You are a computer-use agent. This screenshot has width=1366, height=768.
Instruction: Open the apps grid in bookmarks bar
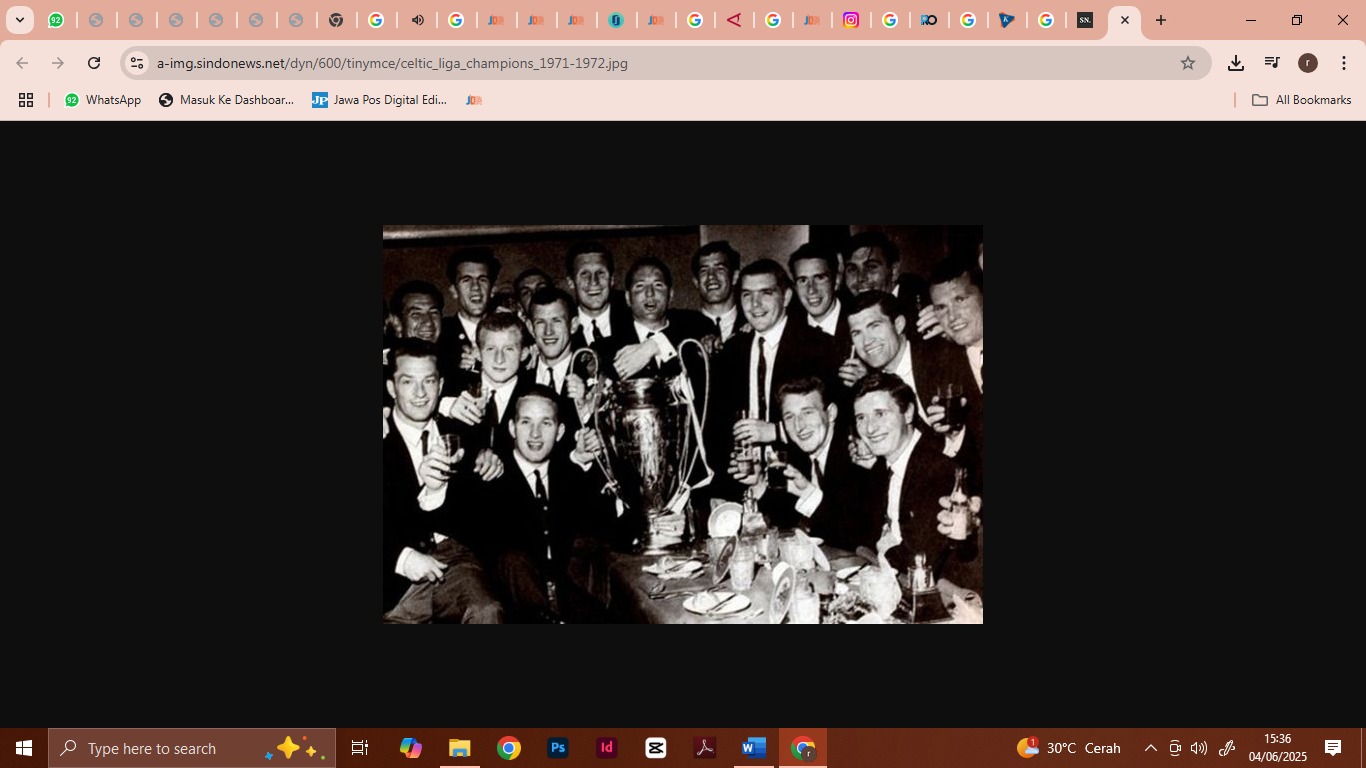click(26, 100)
